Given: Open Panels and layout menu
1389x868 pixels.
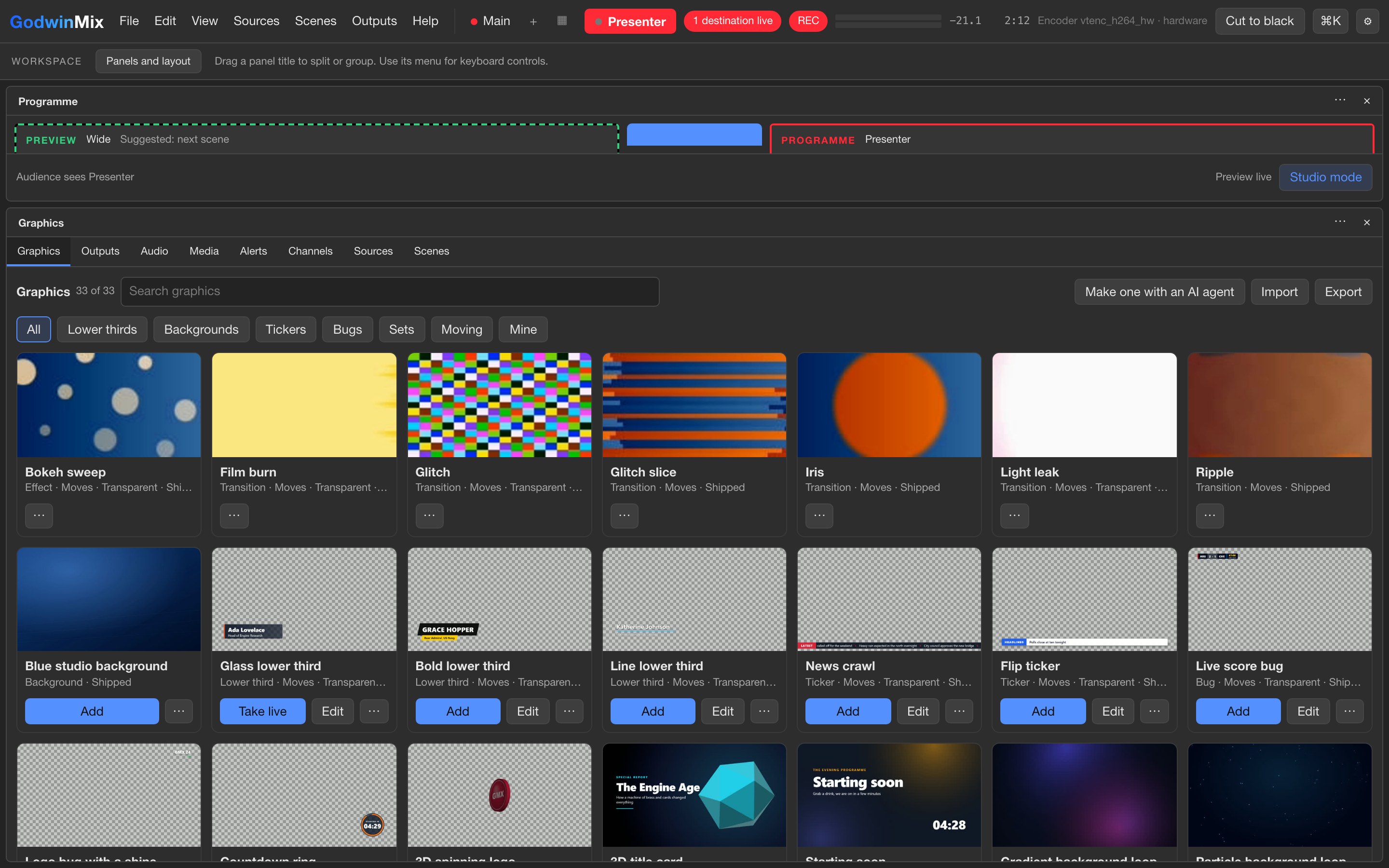Looking at the screenshot, I should coord(148,61).
